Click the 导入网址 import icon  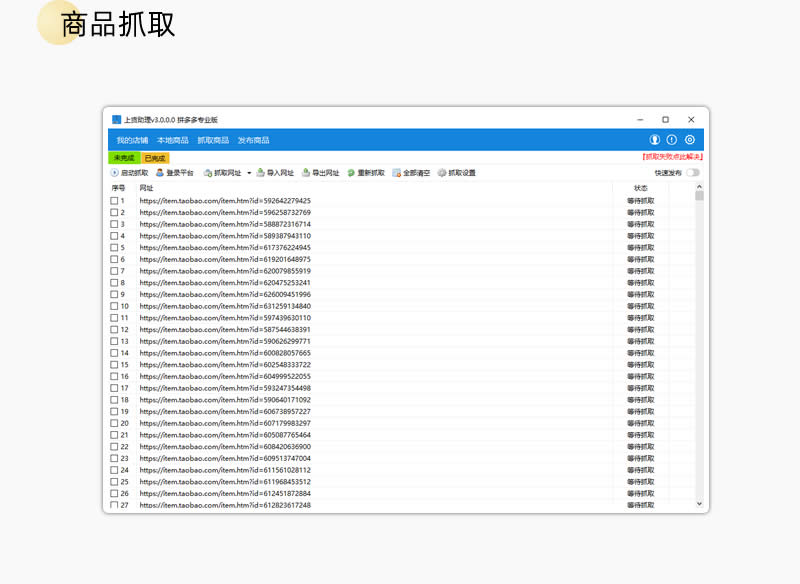tap(260, 173)
